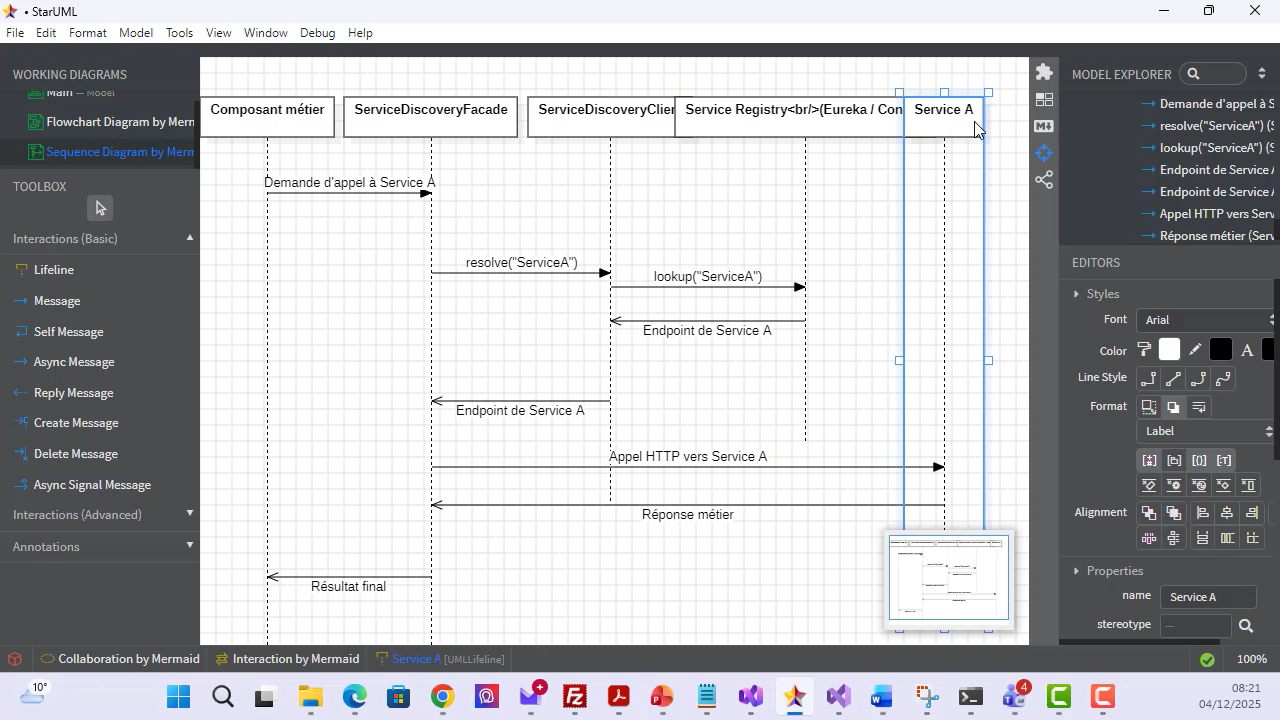Toggle the word wrap format option
This screenshot has width=1280, height=720.
pyautogui.click(x=1198, y=407)
